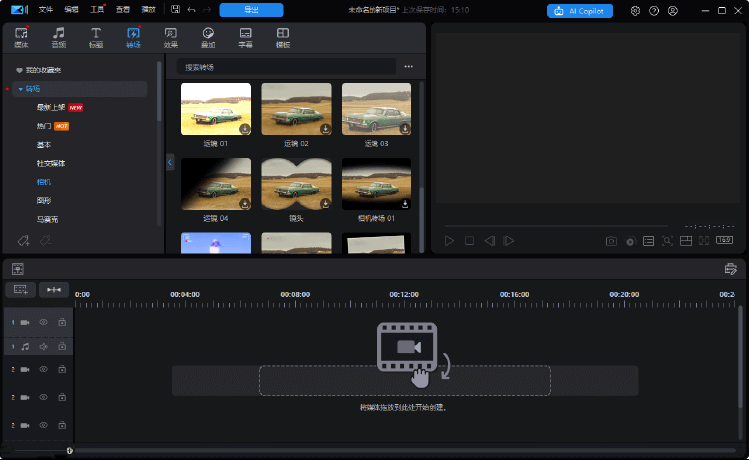Screen dimensions: 749x460
Task: Click the play button in preview
Action: point(449,241)
